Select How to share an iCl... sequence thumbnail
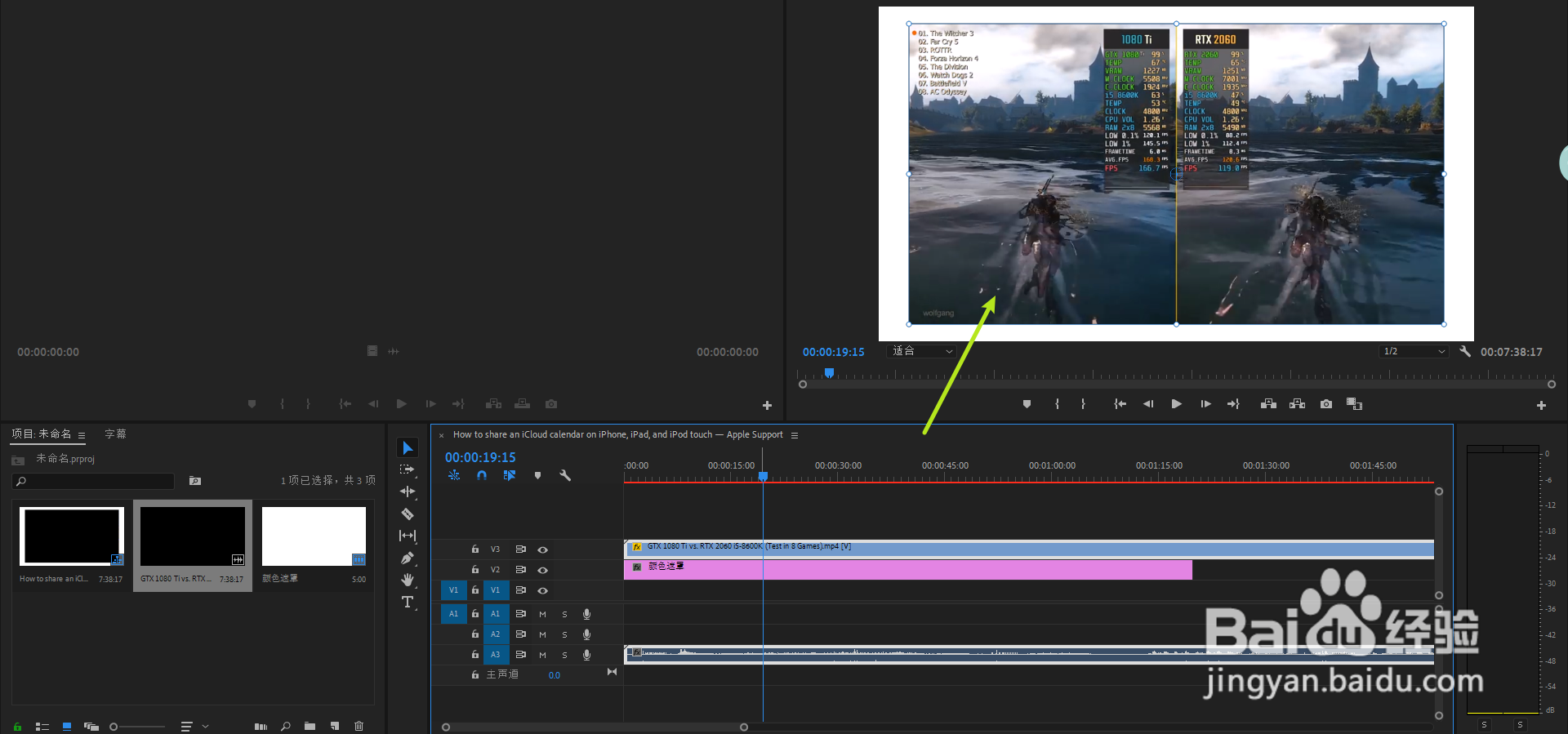Screen dimensions: 1568x734 tap(72, 536)
